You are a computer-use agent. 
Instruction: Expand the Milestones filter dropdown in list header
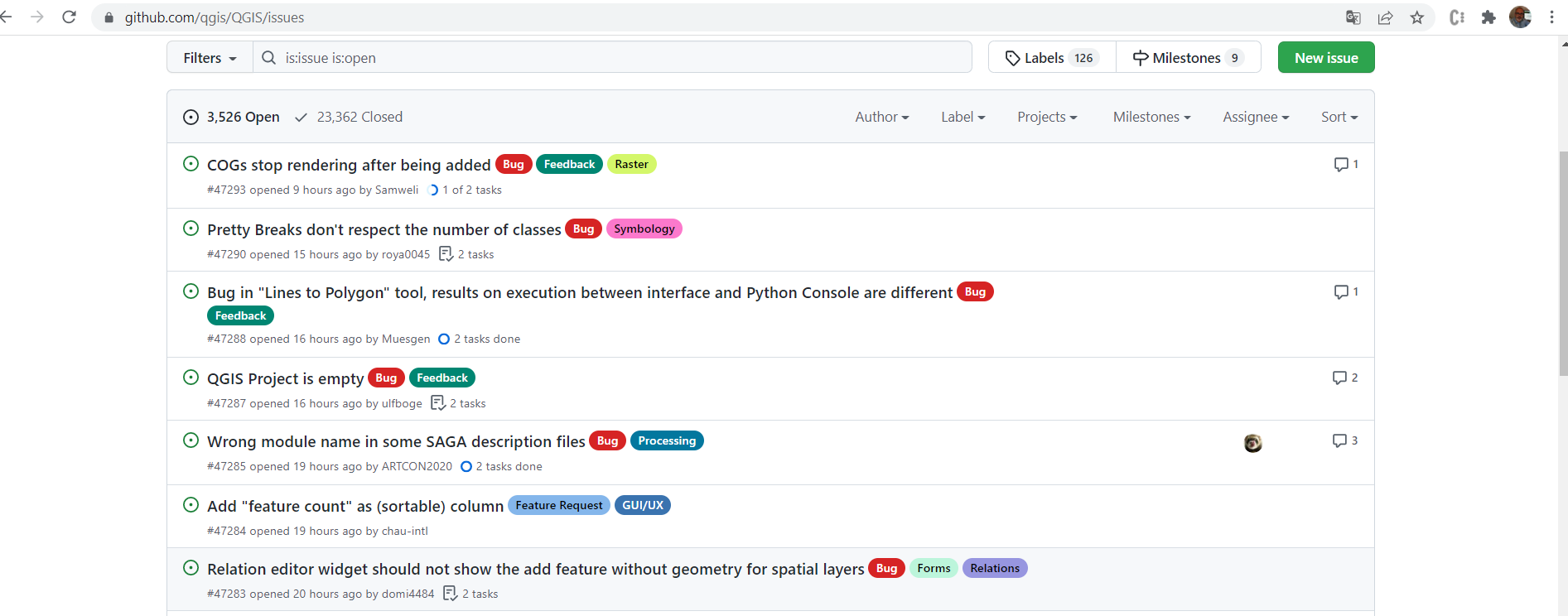pyautogui.click(x=1152, y=117)
